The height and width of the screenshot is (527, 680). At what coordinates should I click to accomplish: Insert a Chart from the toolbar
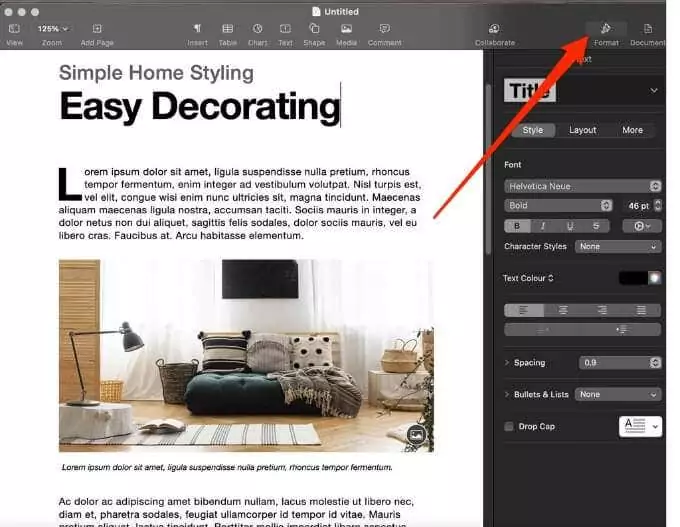click(x=258, y=34)
